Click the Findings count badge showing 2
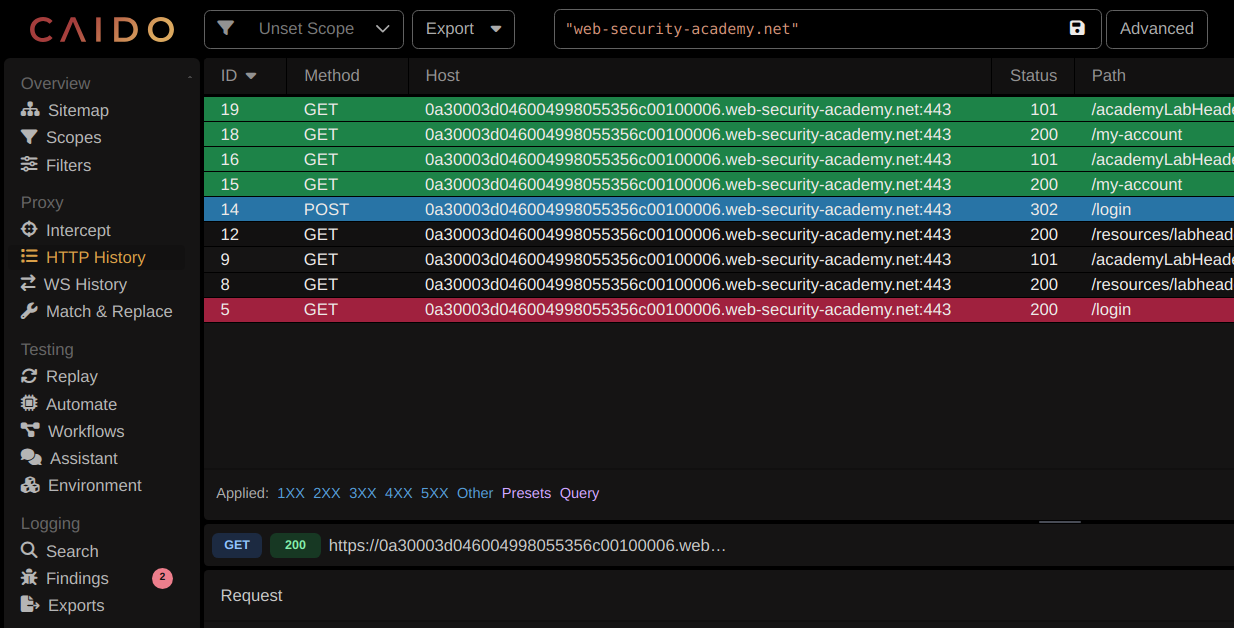Viewport: 1234px width, 628px height. point(162,578)
